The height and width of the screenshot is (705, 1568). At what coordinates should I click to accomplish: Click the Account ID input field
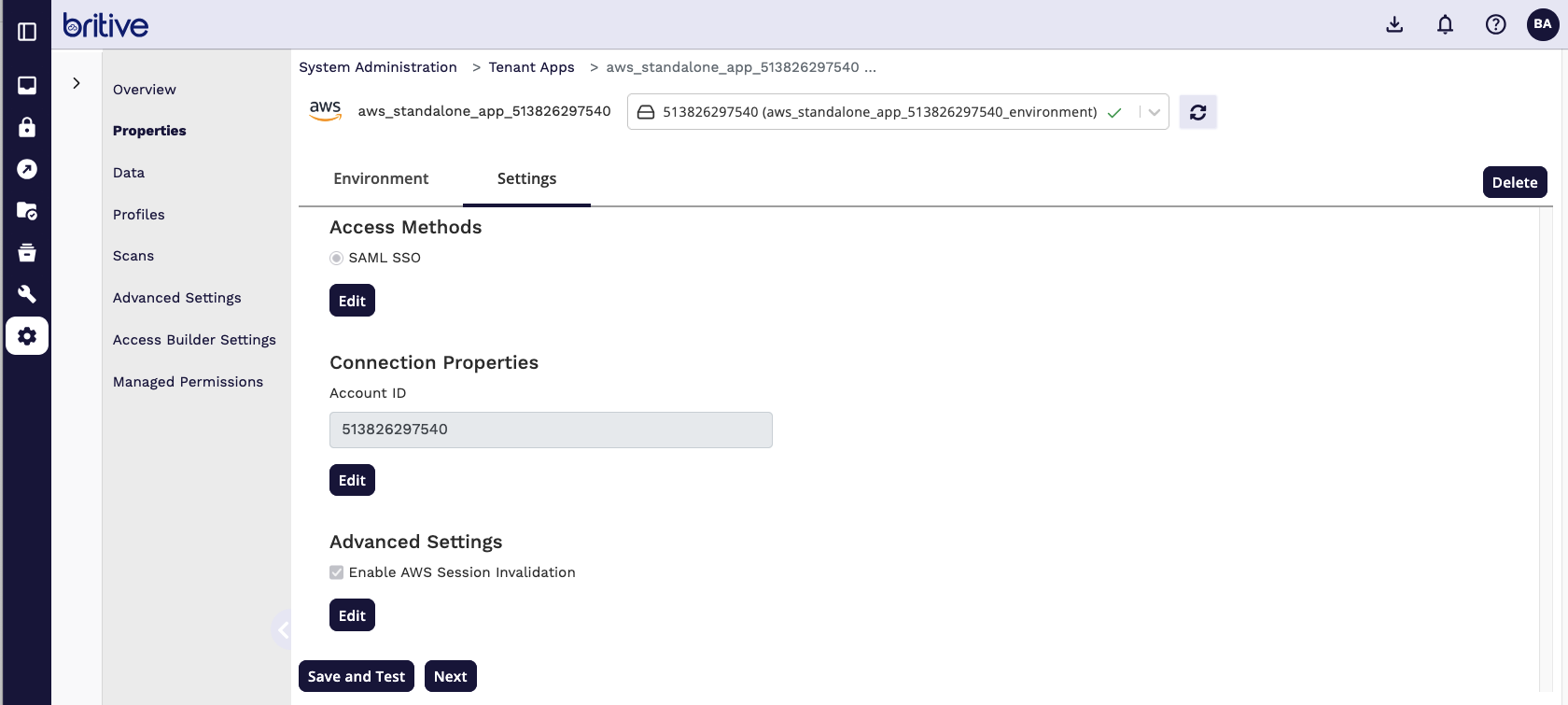(x=551, y=430)
